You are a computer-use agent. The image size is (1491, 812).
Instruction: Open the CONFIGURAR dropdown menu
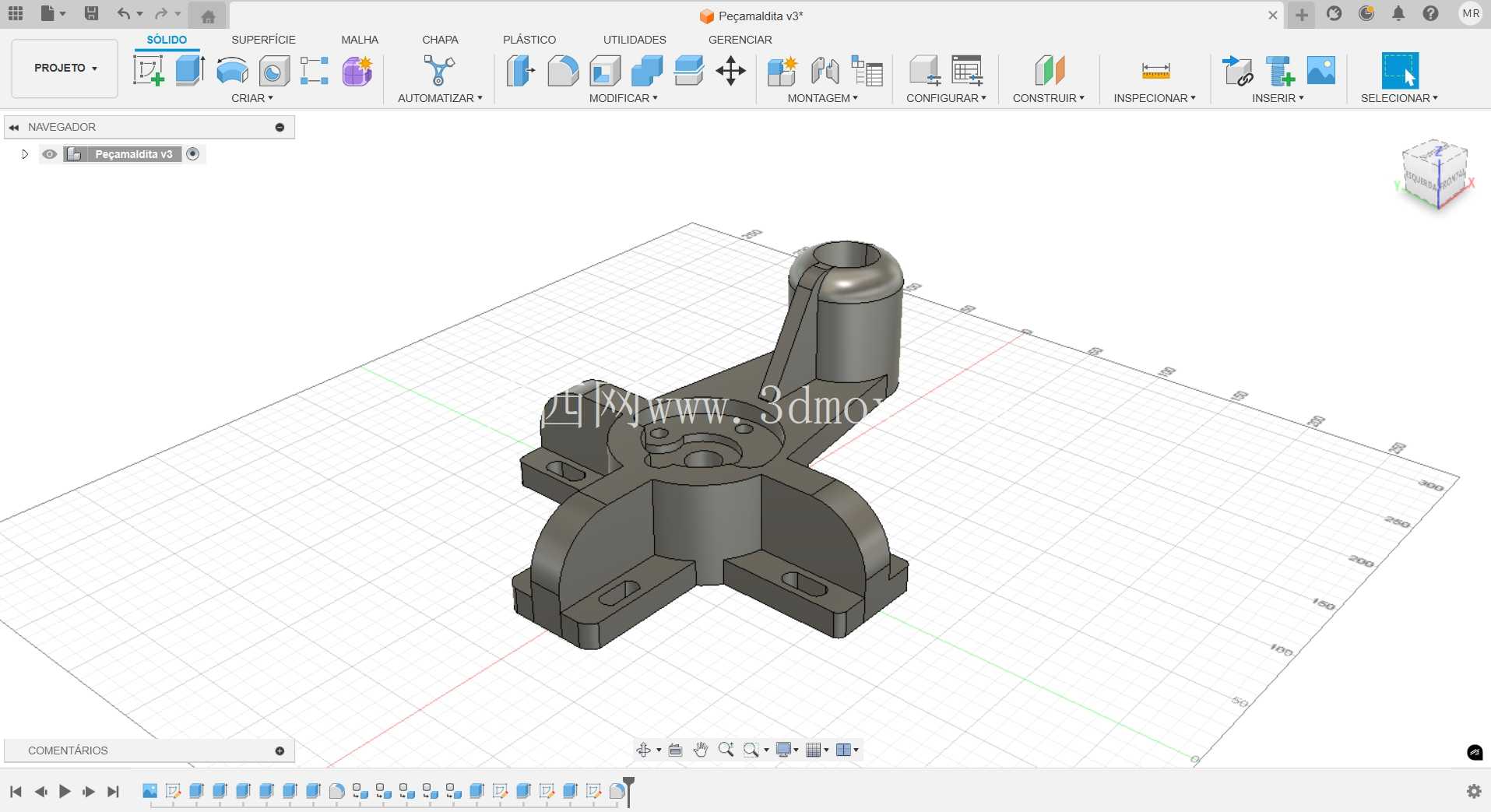pos(947,98)
